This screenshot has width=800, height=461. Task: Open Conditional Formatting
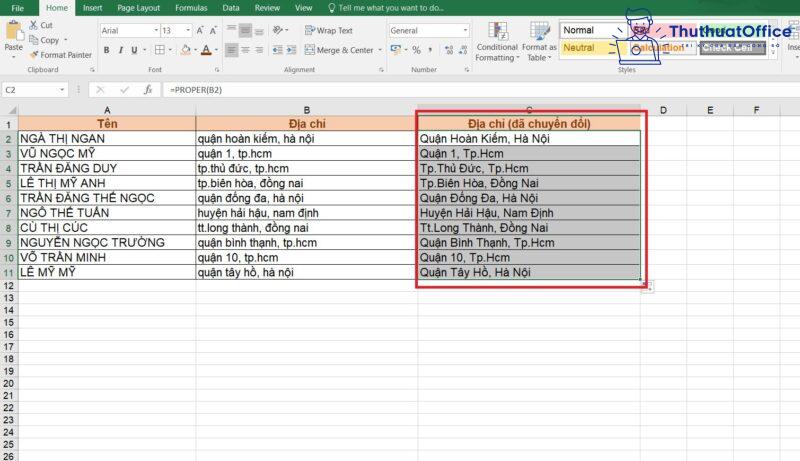497,42
